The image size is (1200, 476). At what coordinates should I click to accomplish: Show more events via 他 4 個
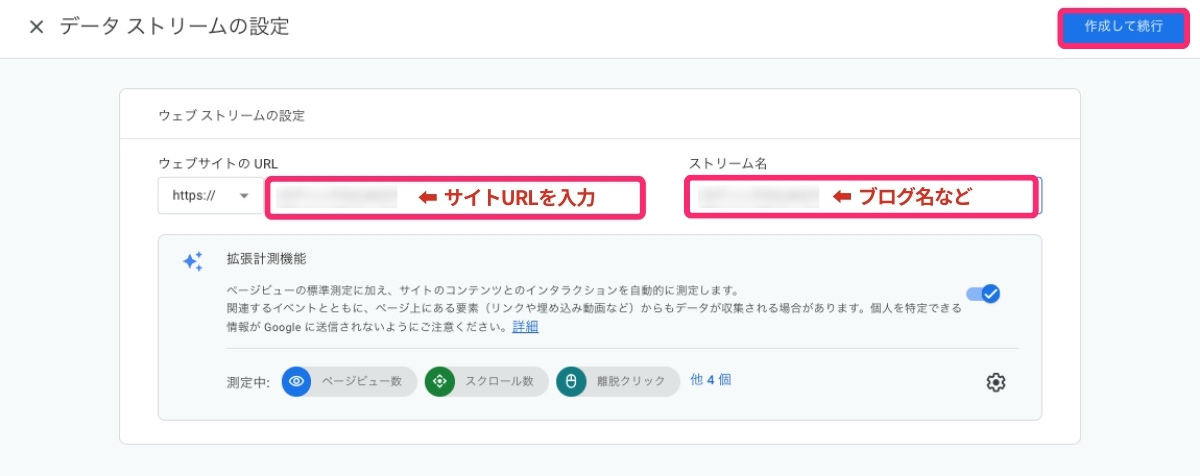[711, 380]
